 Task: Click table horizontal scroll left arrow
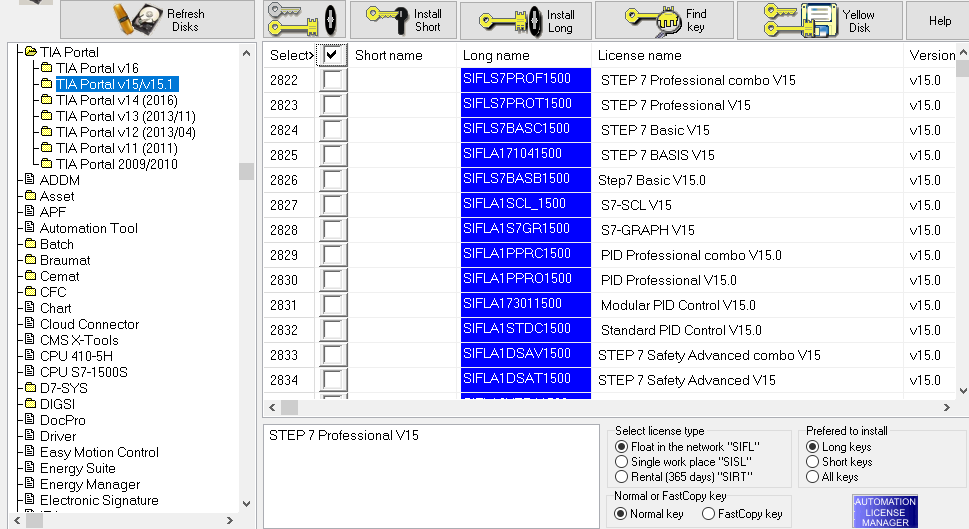click(x=272, y=407)
